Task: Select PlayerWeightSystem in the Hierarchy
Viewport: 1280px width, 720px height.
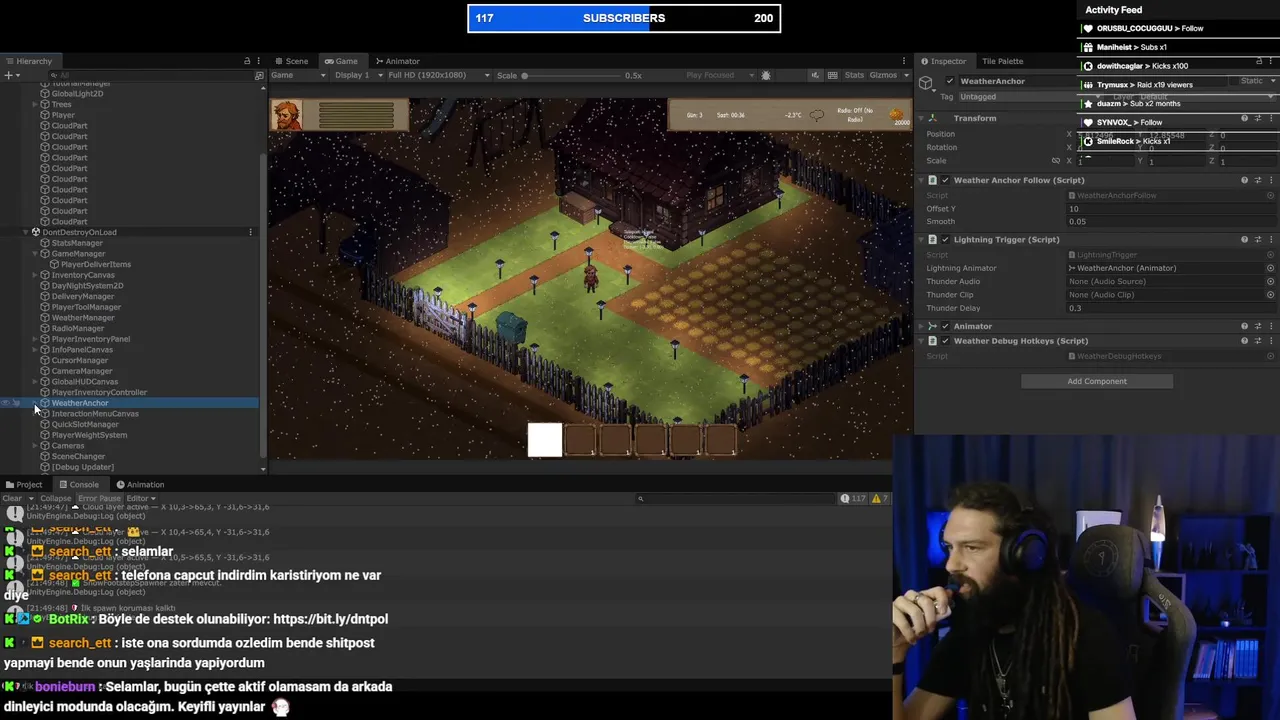Action: 89,435
